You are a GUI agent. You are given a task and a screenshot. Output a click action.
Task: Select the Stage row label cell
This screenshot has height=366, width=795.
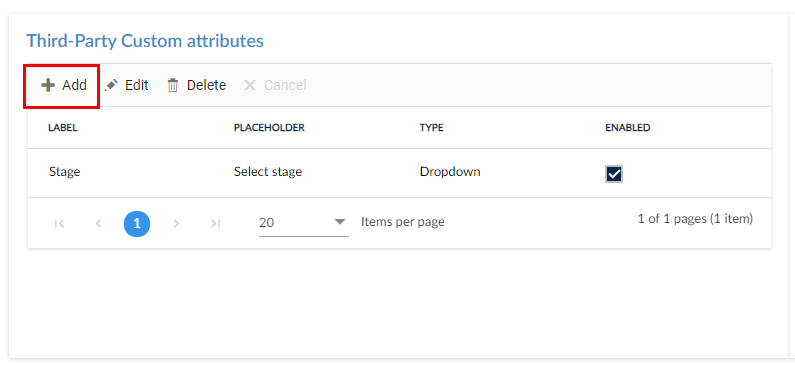pyautogui.click(x=64, y=172)
